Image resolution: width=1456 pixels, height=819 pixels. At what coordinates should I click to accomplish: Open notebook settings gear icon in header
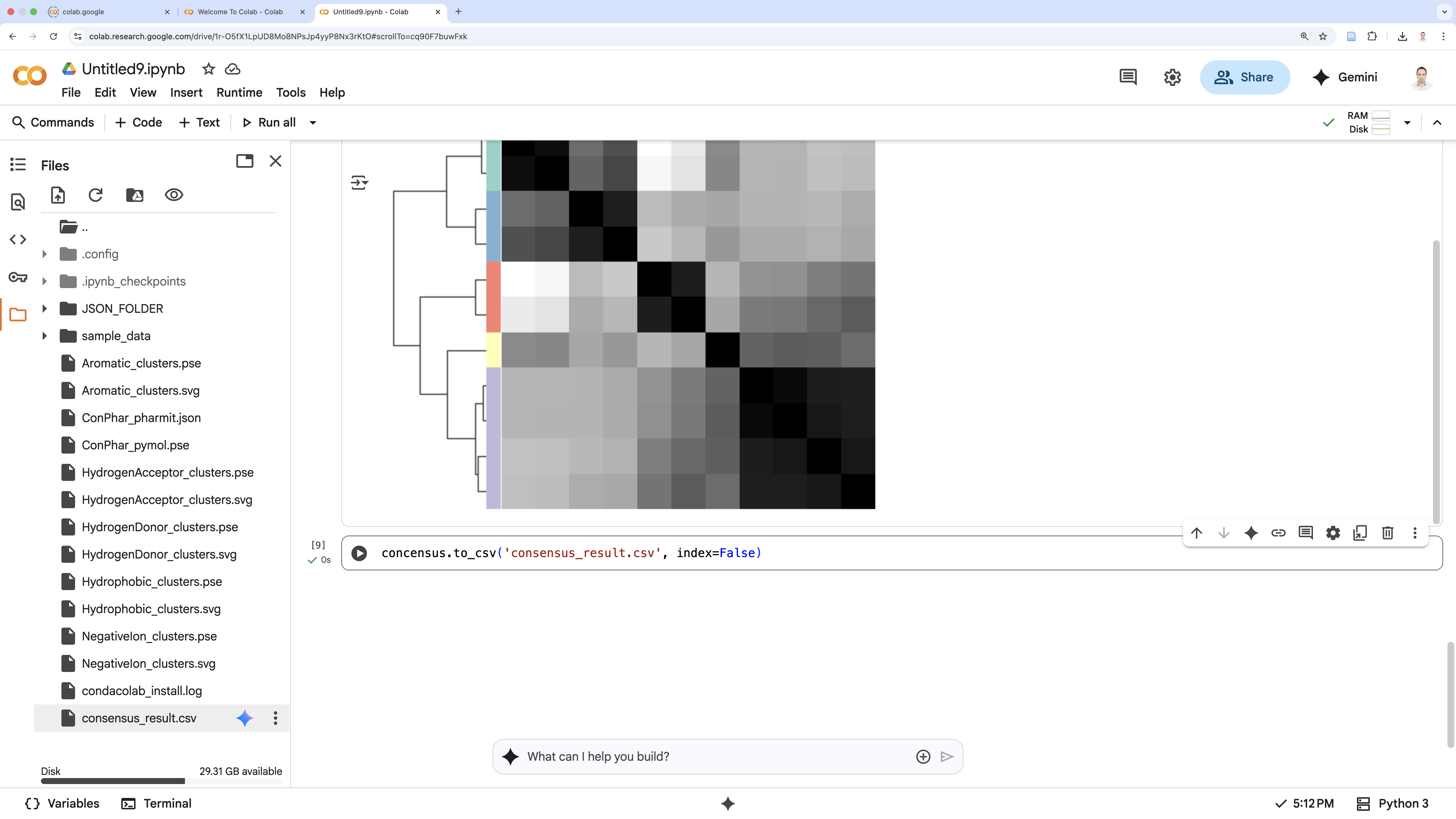(1172, 77)
